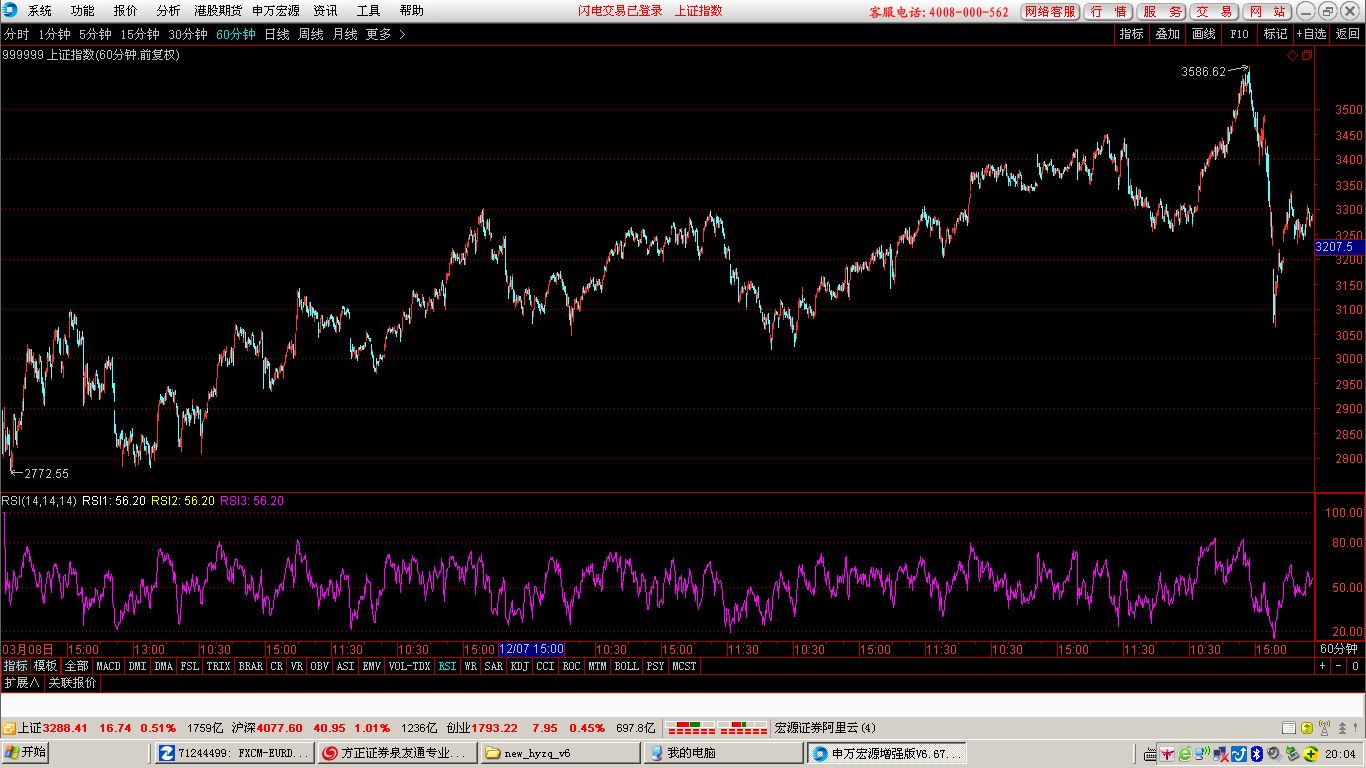This screenshot has height=768, width=1366.
Task: Open the 功能 menu
Action: (x=83, y=11)
